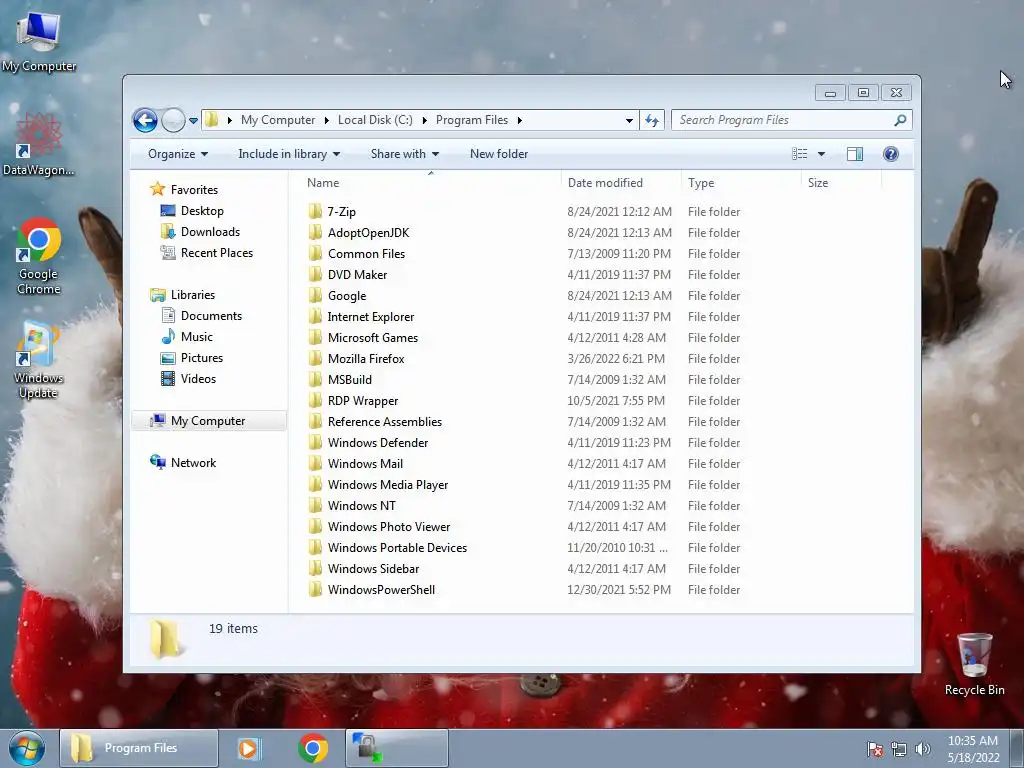Expand arrow after Program Files breadcrumb
The image size is (1024, 768).
click(520, 120)
